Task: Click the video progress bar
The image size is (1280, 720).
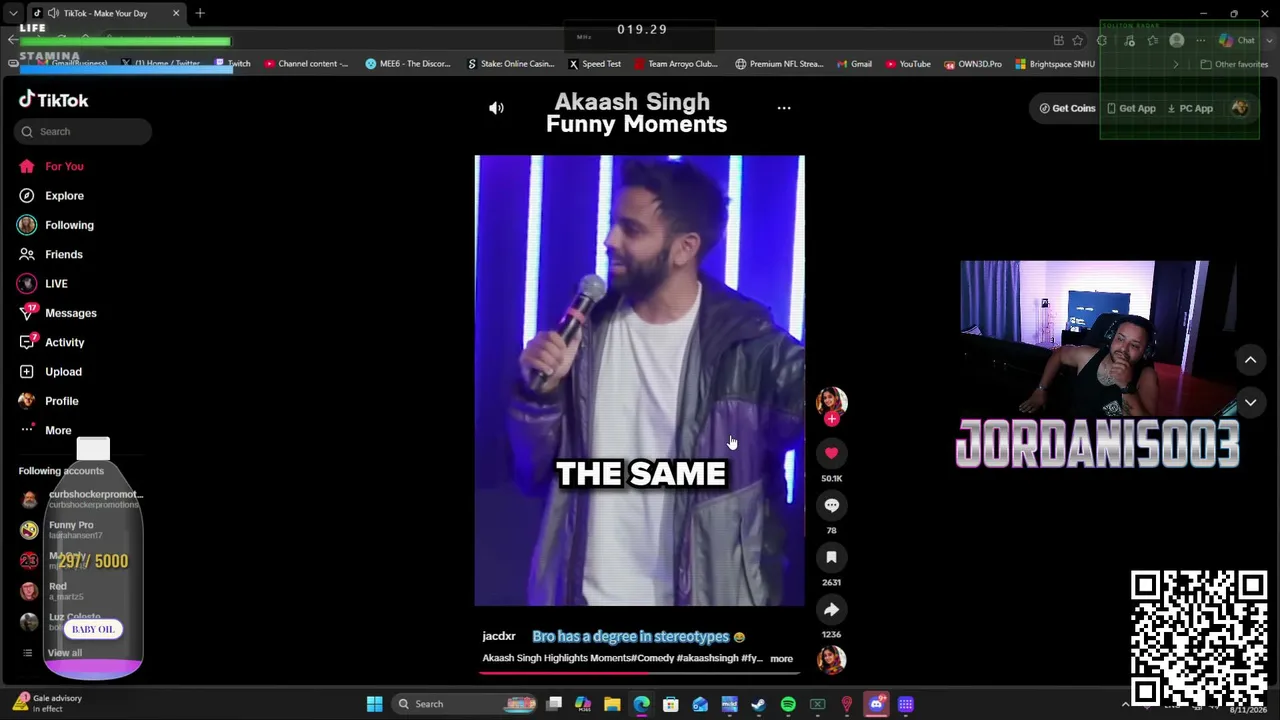Action: pos(639,672)
